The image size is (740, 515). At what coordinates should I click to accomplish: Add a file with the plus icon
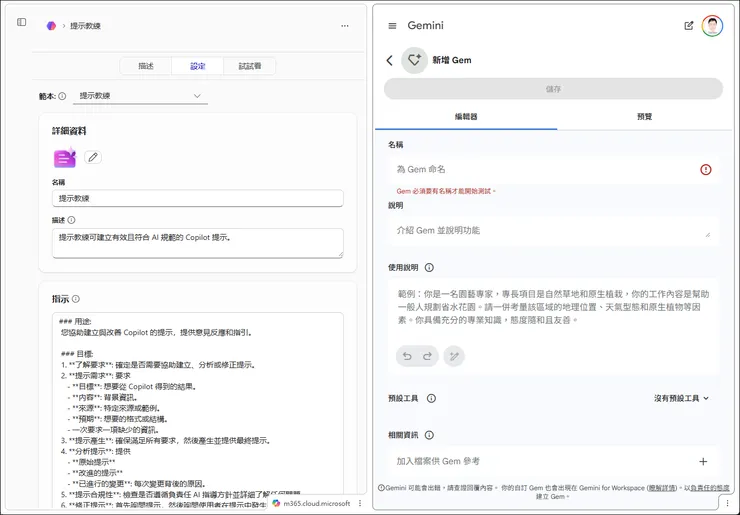[x=703, y=462]
